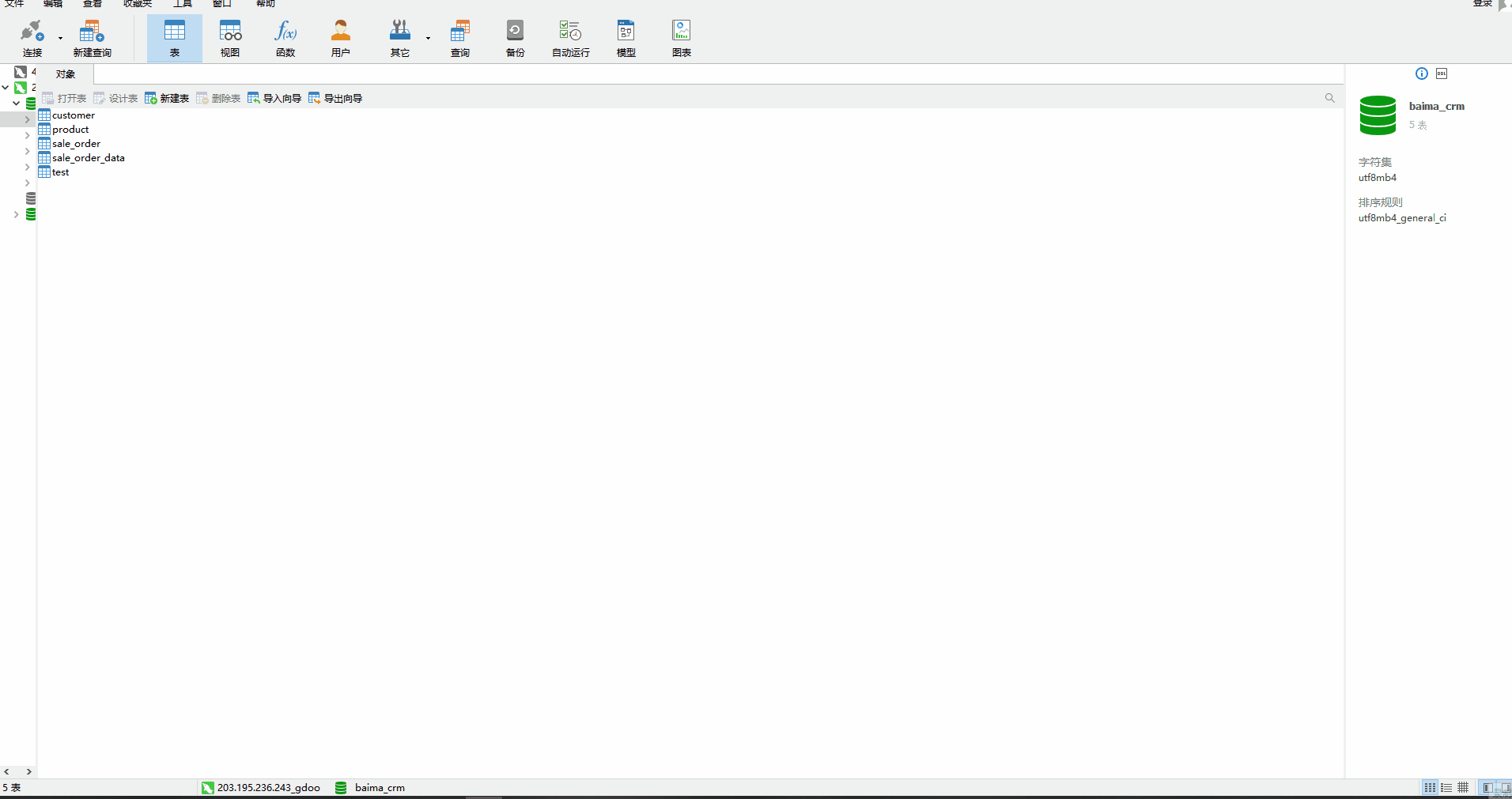This screenshot has height=799, width=1512.
Task: Click the large baima_crm database icon
Action: [x=1378, y=115]
